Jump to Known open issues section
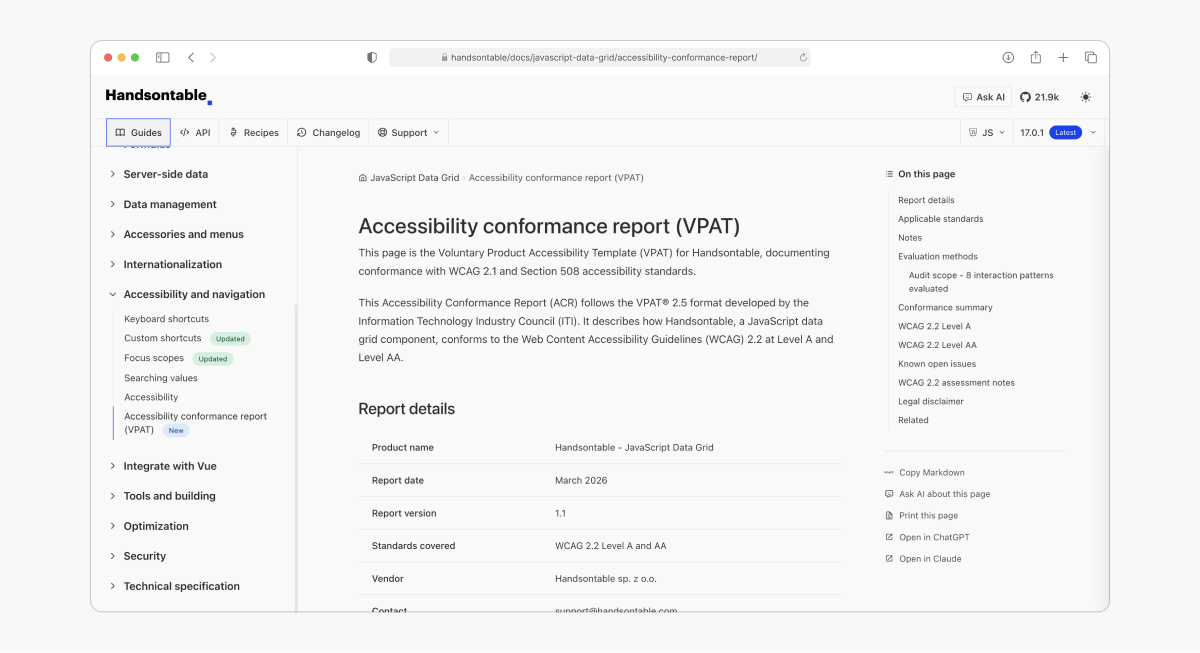 pos(937,364)
